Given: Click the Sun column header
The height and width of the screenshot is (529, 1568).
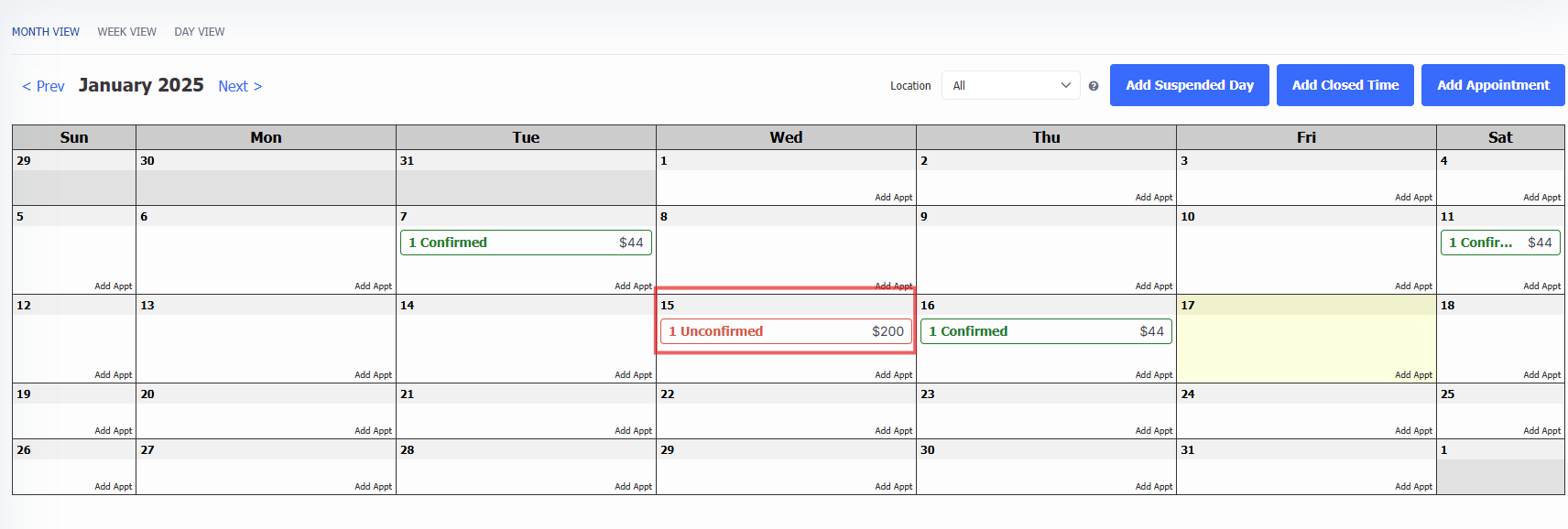Looking at the screenshot, I should click(x=74, y=137).
